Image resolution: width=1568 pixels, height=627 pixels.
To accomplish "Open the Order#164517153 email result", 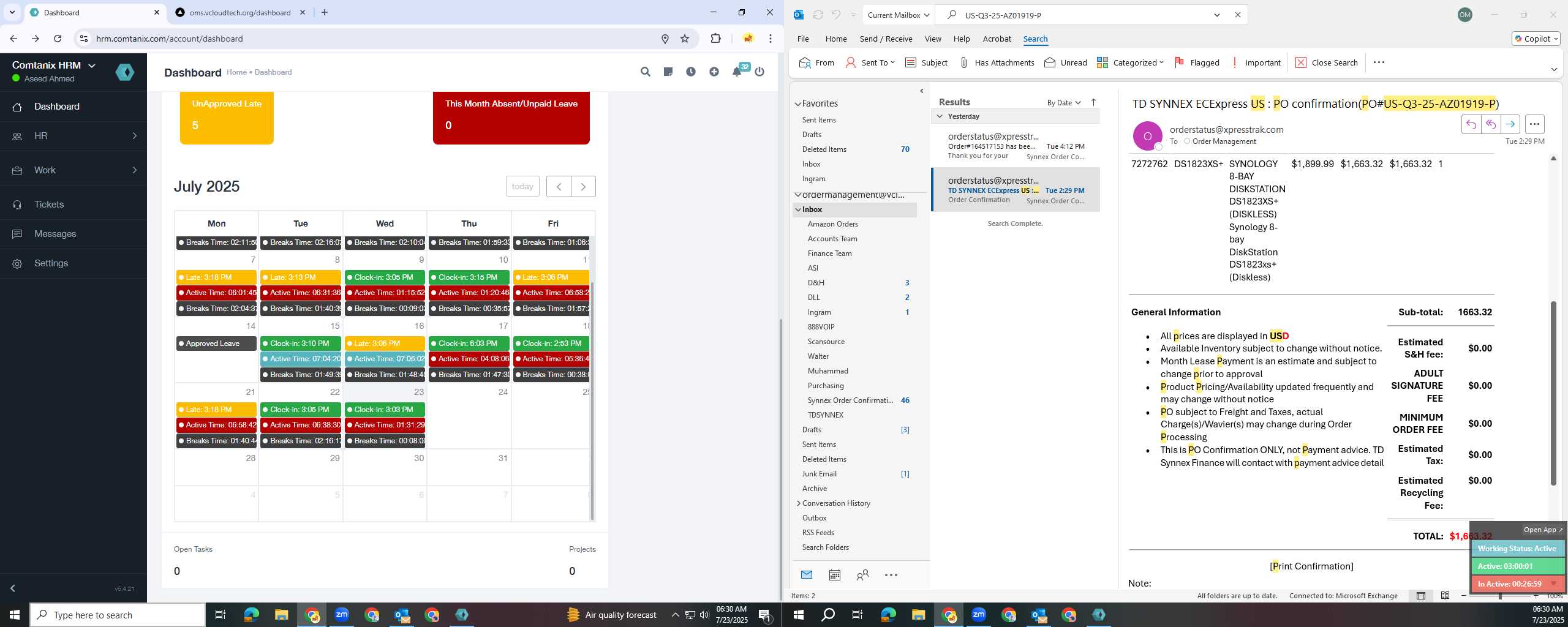I will coord(1016,146).
